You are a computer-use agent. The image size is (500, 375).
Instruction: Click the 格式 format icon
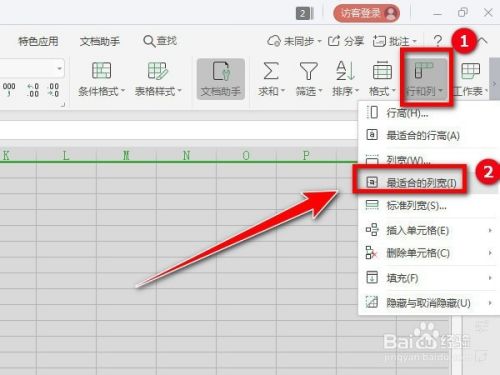click(x=382, y=71)
